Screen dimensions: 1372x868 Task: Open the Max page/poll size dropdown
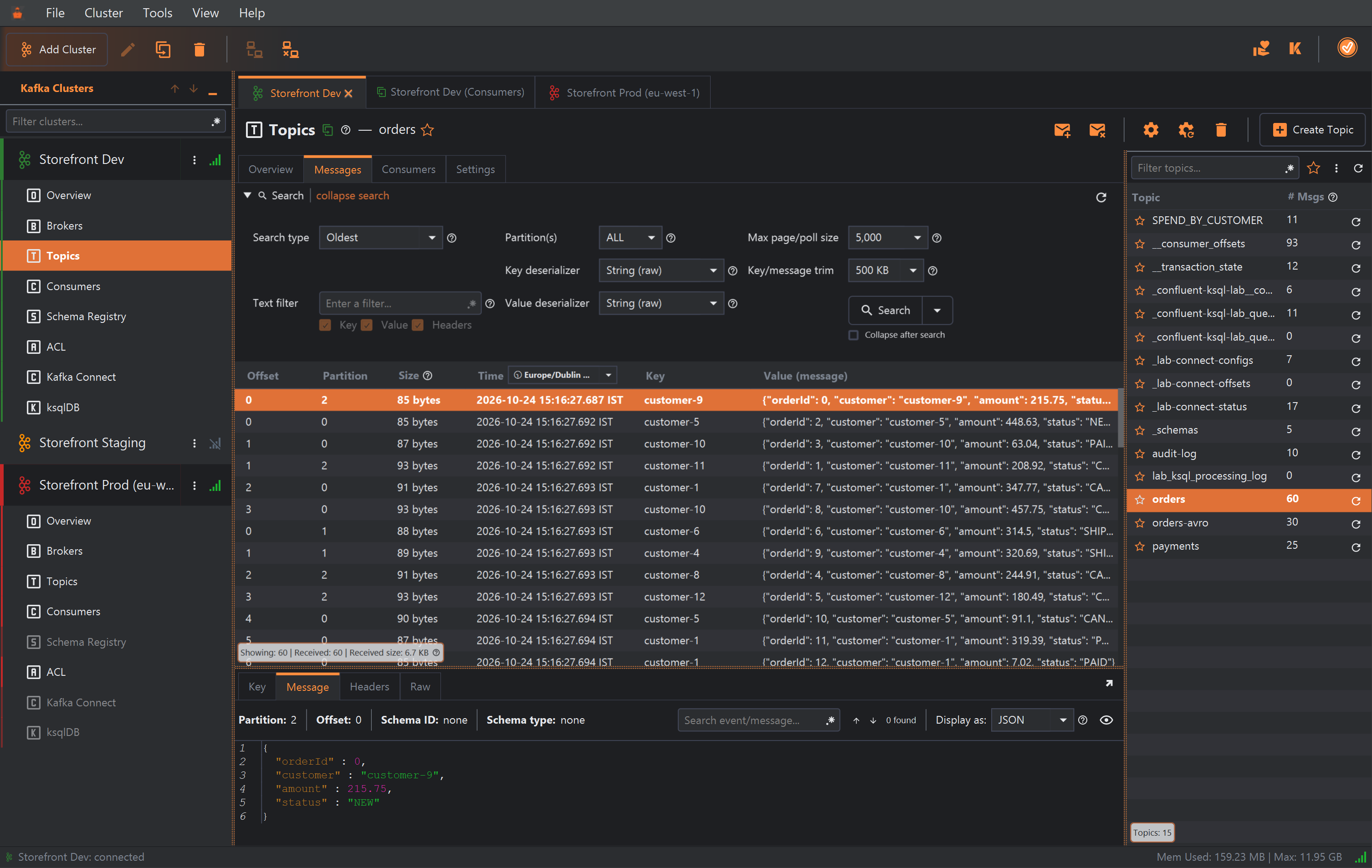pyautogui.click(x=888, y=238)
